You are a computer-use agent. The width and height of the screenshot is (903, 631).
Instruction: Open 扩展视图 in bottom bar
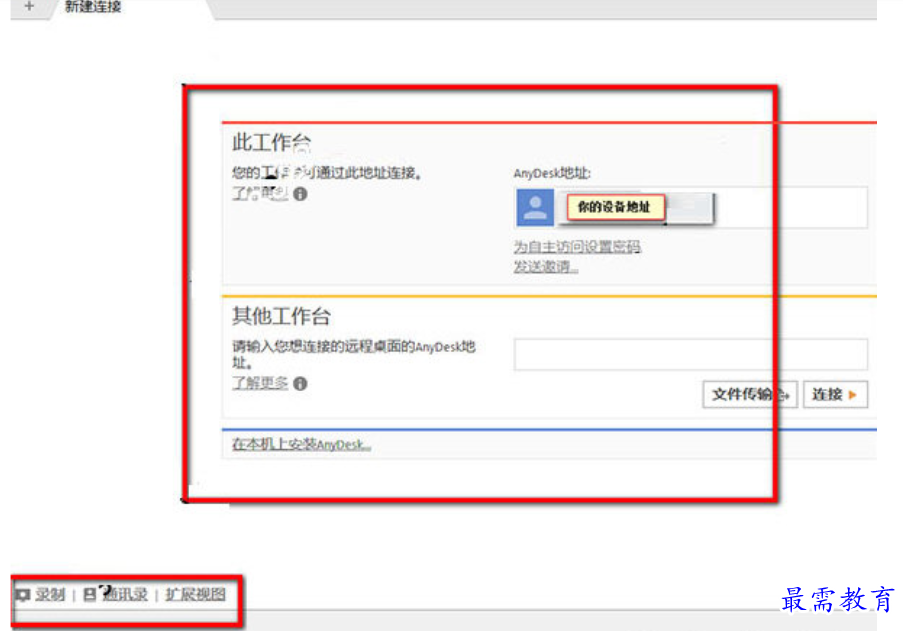pos(195,594)
